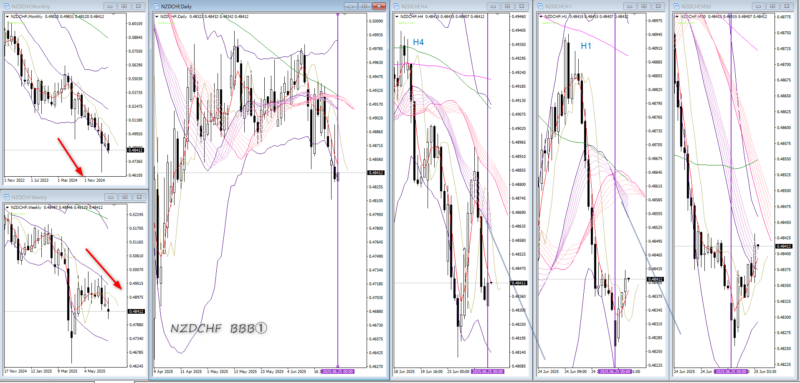
Task: Select the 'NZDCHF BBB①' text label on Daily chart
Action: 218,328
